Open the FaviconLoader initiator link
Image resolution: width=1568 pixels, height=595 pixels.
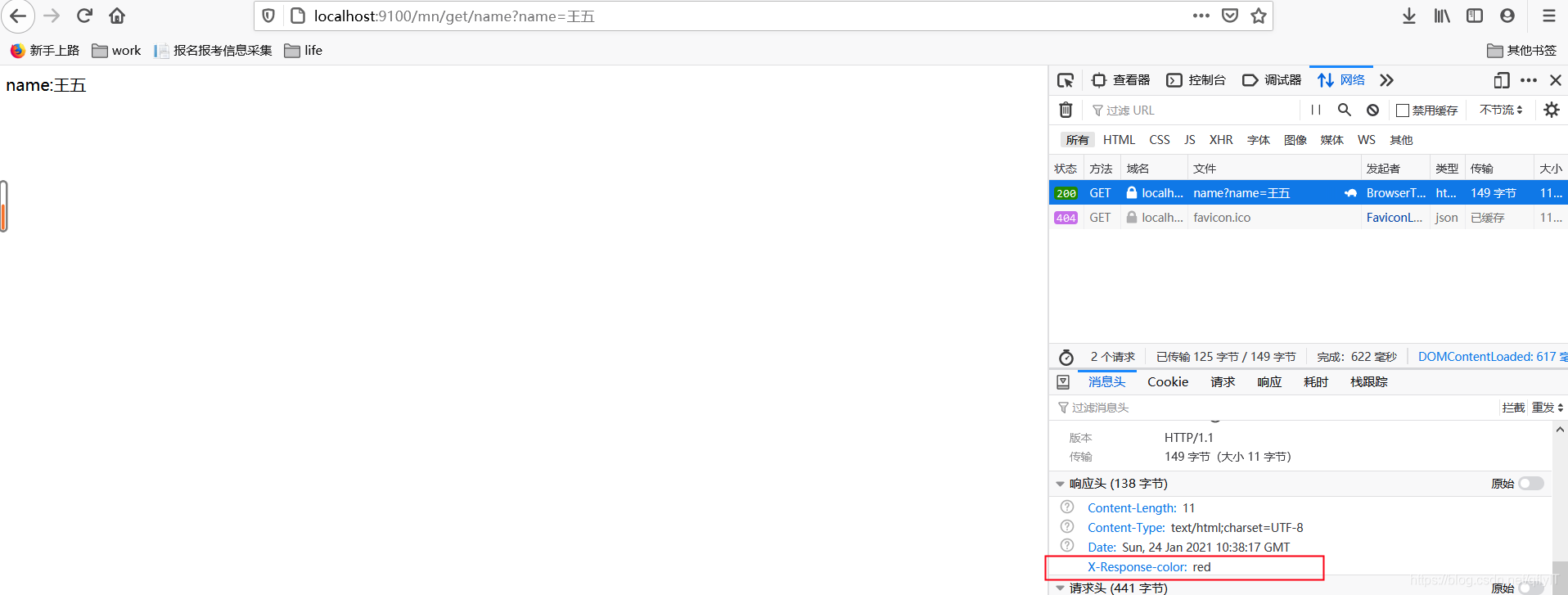click(1394, 218)
